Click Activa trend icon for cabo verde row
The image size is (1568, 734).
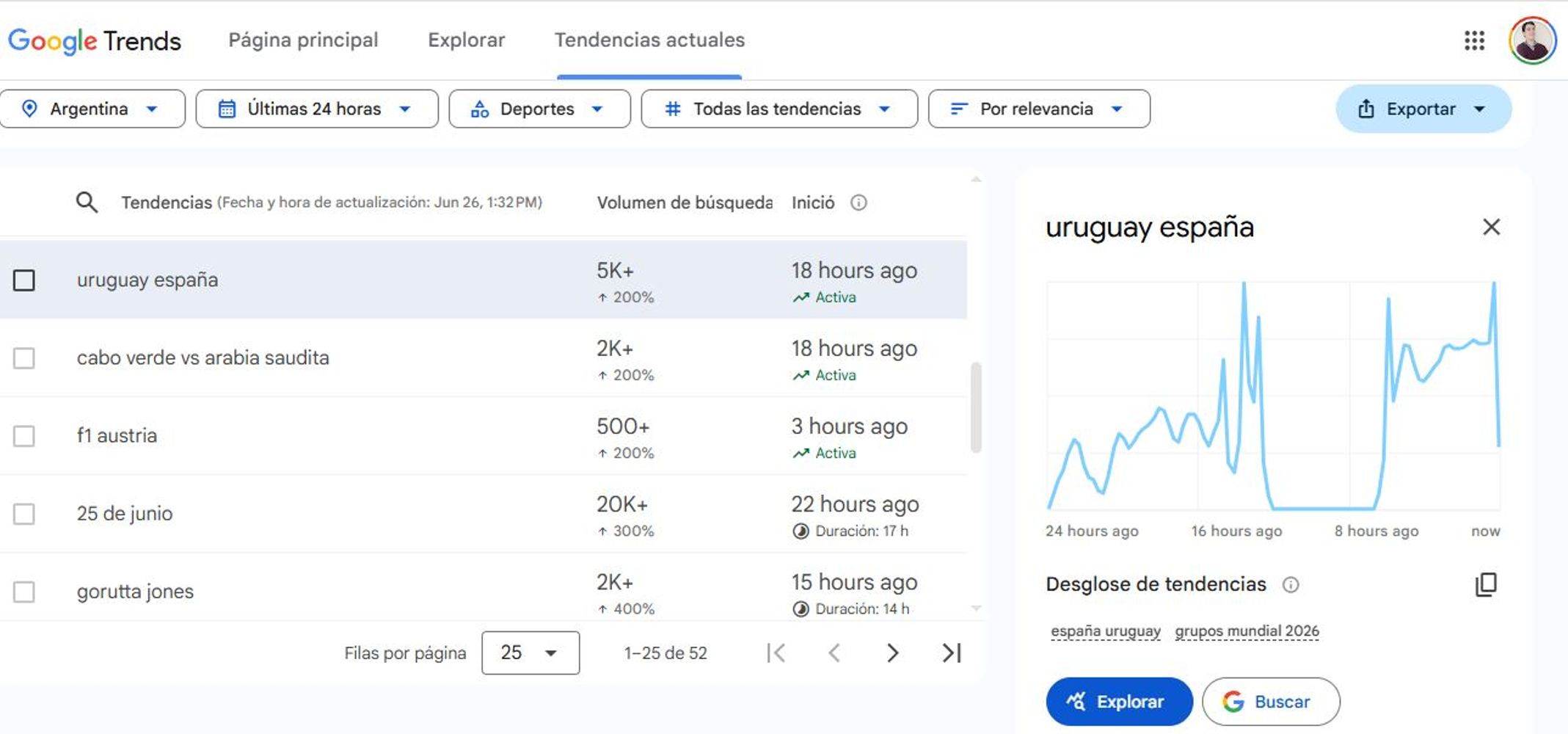(801, 375)
